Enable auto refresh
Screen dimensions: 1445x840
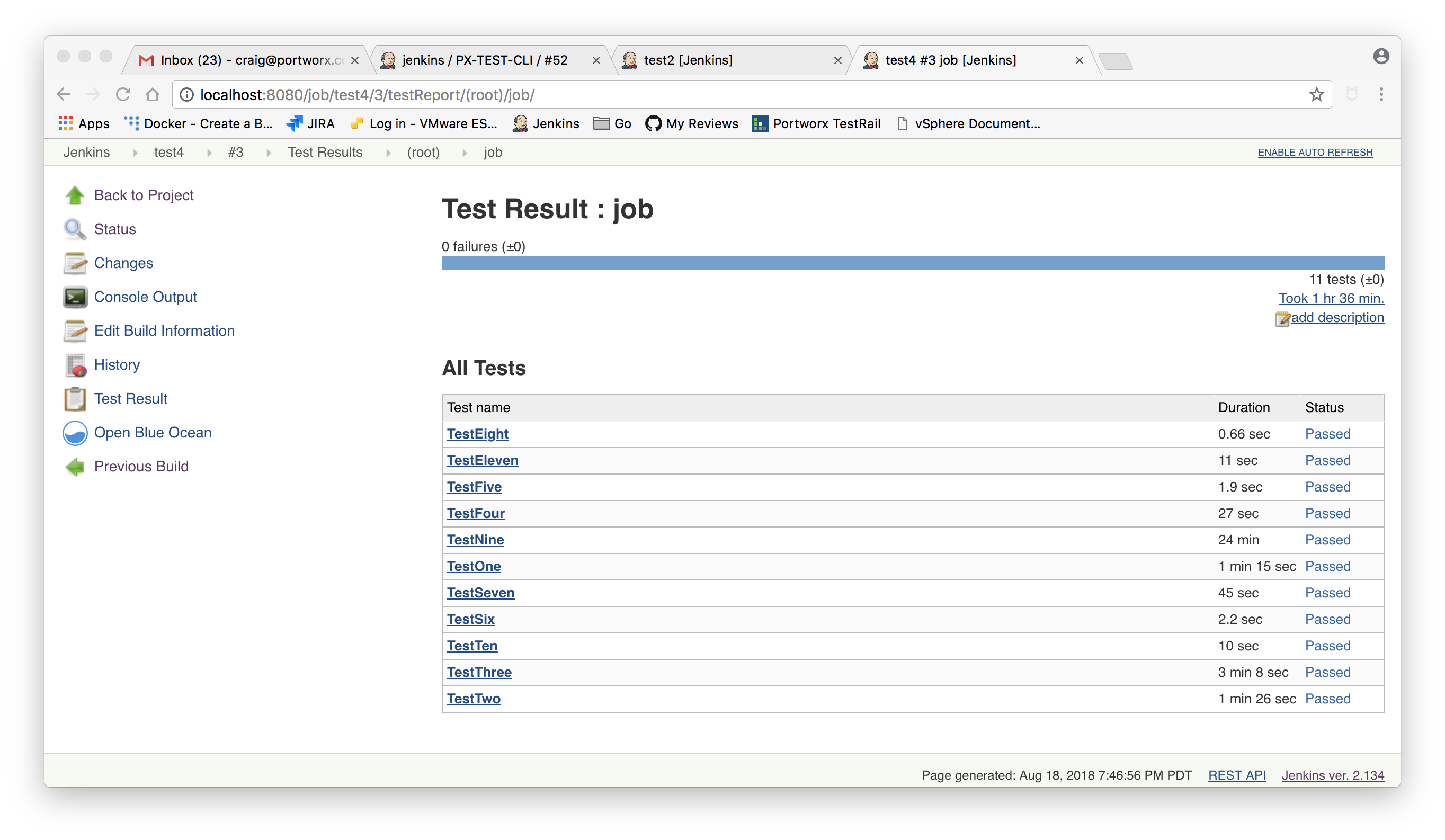[1315, 153]
